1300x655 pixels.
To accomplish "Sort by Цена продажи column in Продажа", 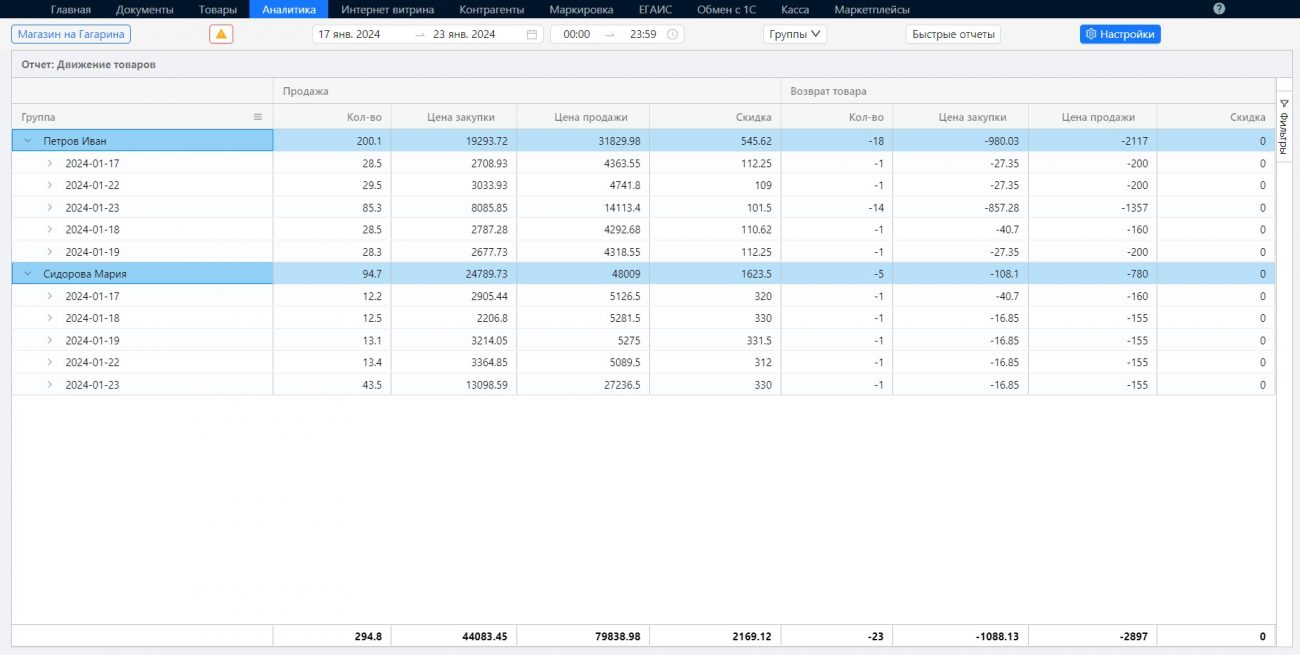I will [590, 117].
